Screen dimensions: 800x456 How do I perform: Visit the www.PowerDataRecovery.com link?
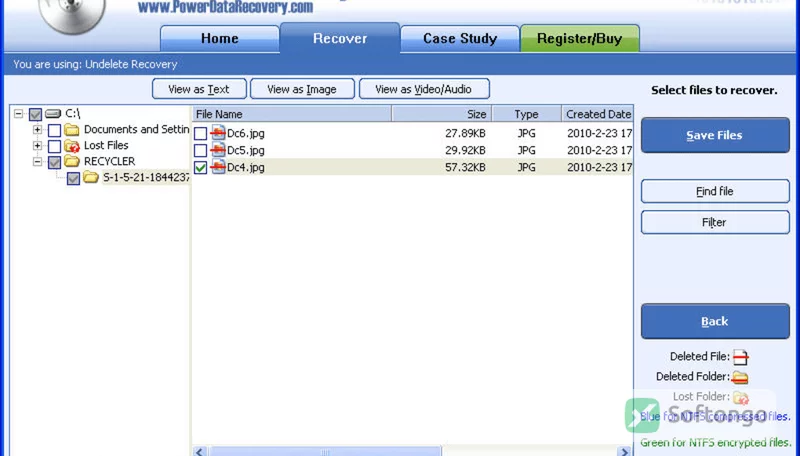[226, 7]
